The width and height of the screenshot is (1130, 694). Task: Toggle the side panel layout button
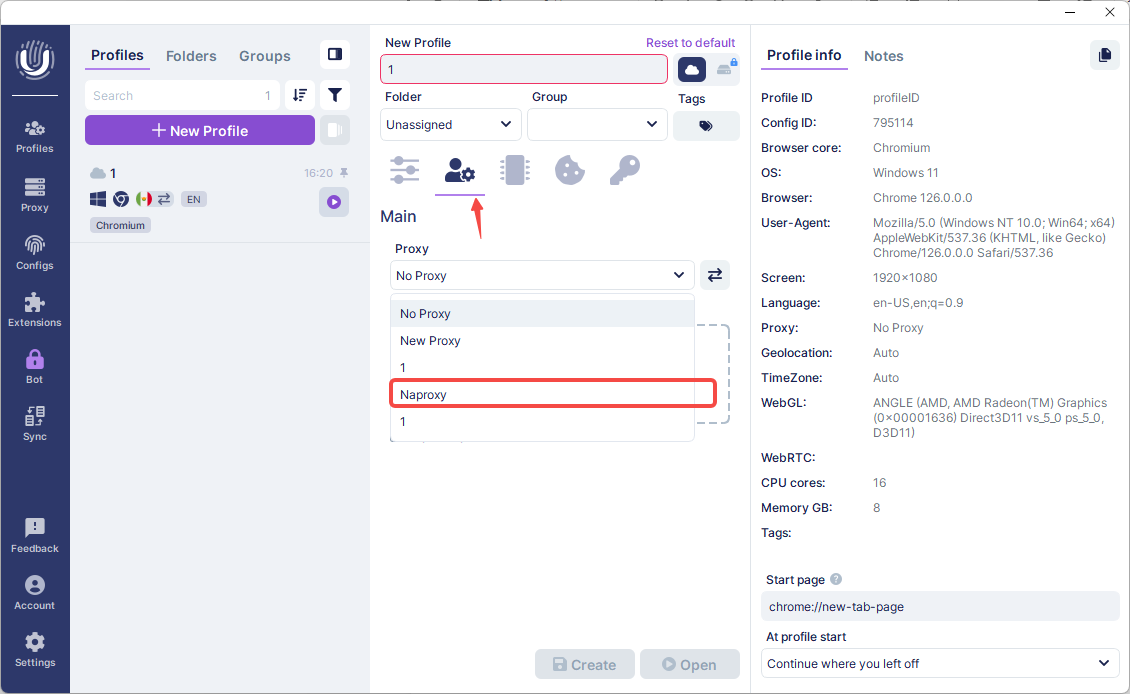tap(335, 55)
